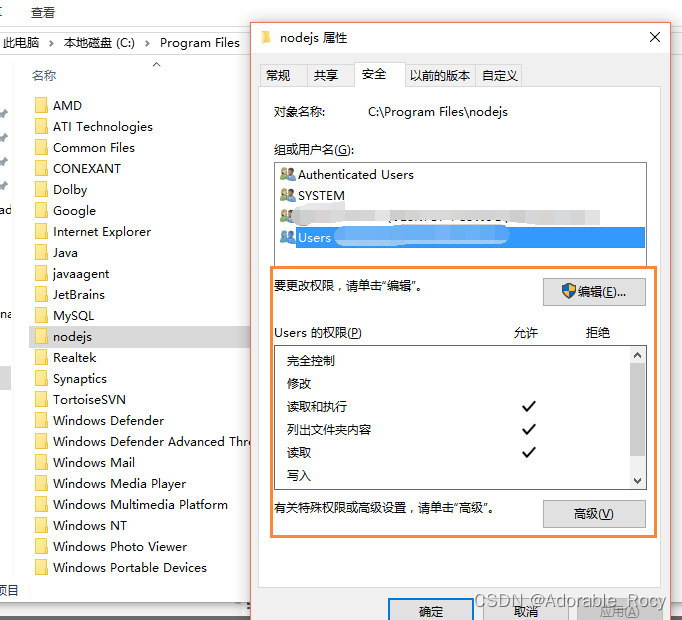Image resolution: width=682 pixels, height=620 pixels.
Task: Close the nodejs properties dialog
Action: point(655,37)
